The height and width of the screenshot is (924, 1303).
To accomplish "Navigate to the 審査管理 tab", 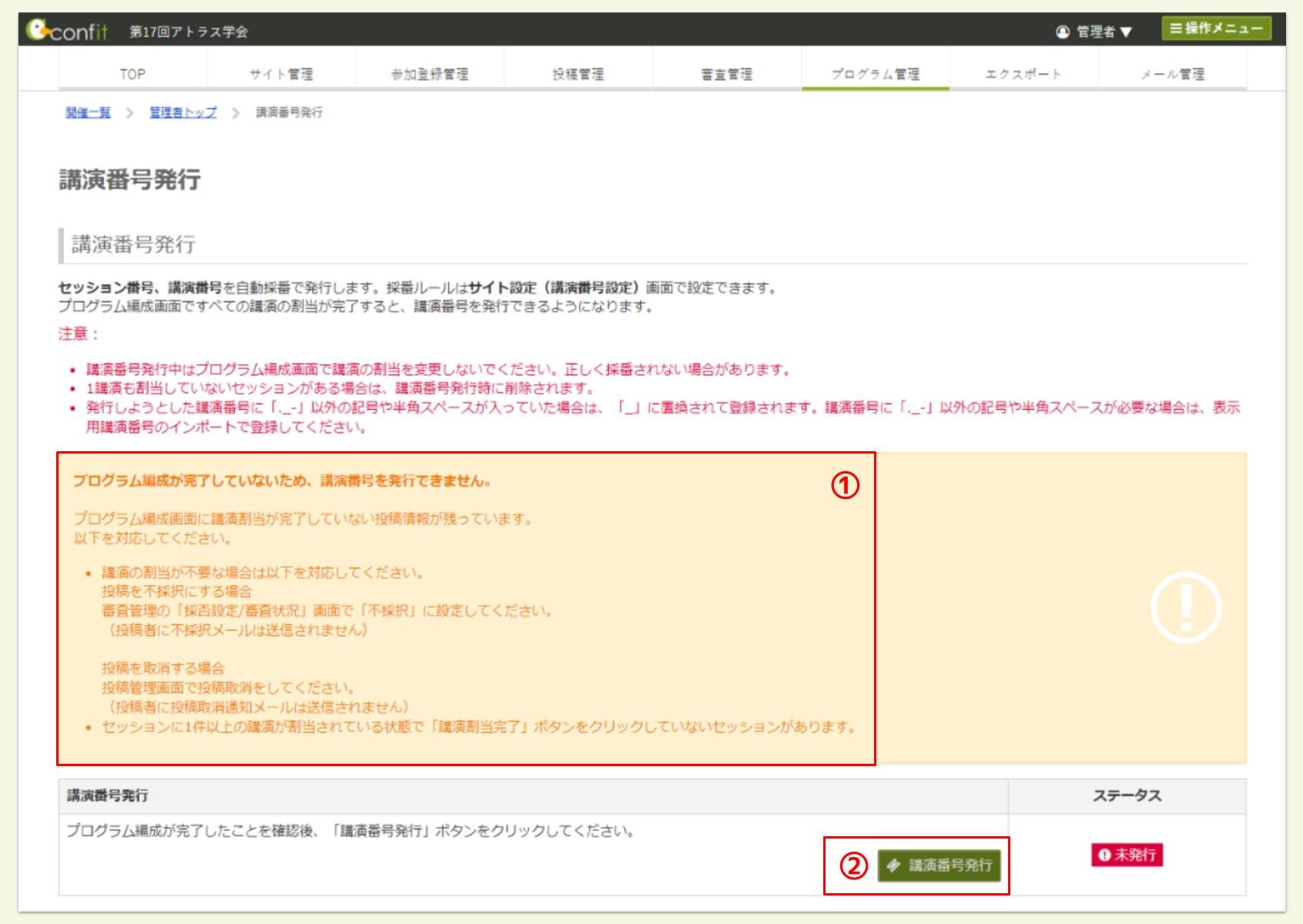I will (x=726, y=74).
